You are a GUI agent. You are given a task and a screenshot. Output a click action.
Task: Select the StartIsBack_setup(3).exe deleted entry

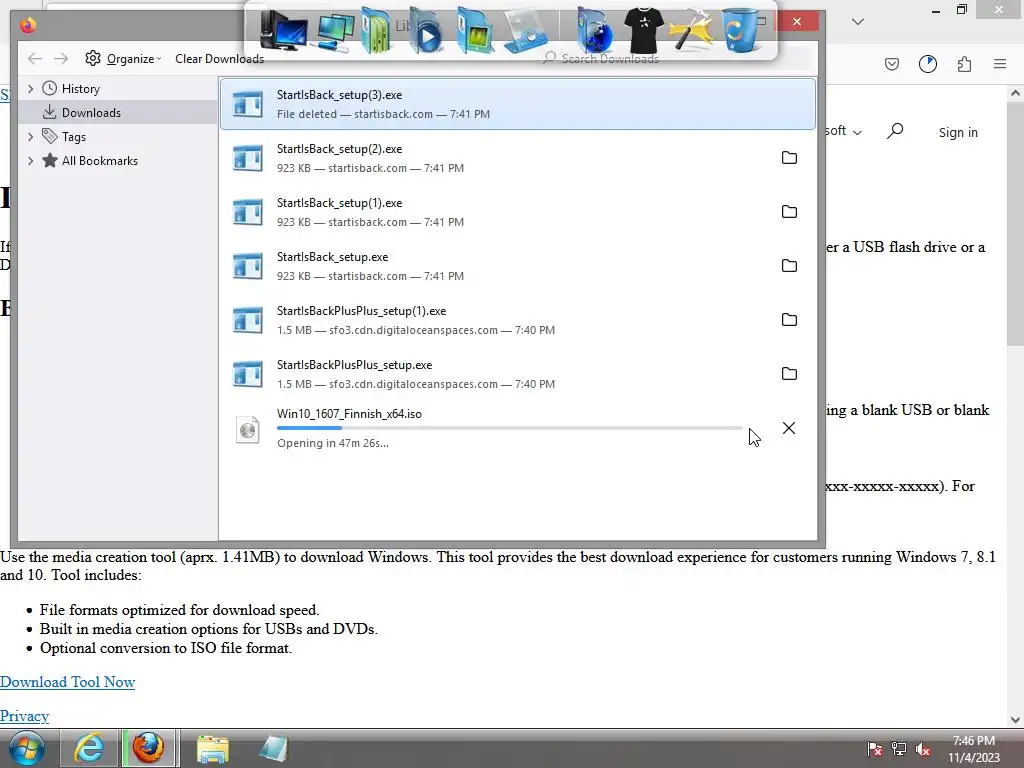coord(518,104)
